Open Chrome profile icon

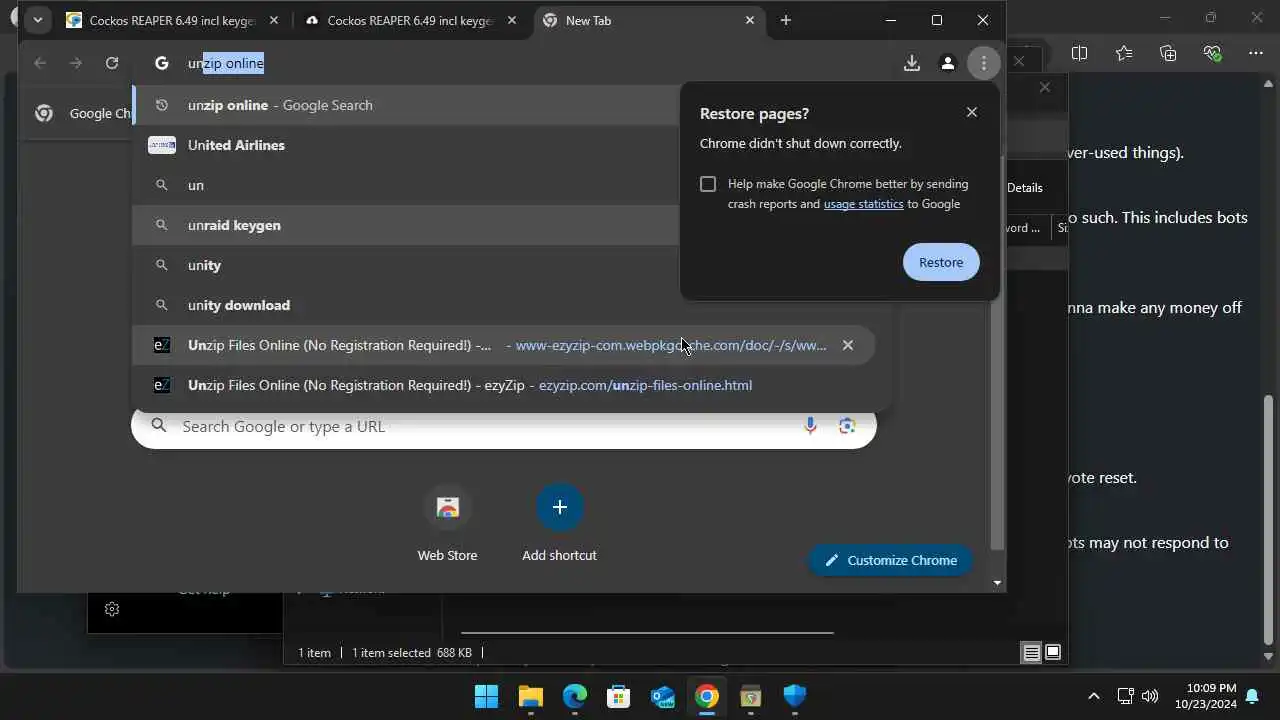948,63
